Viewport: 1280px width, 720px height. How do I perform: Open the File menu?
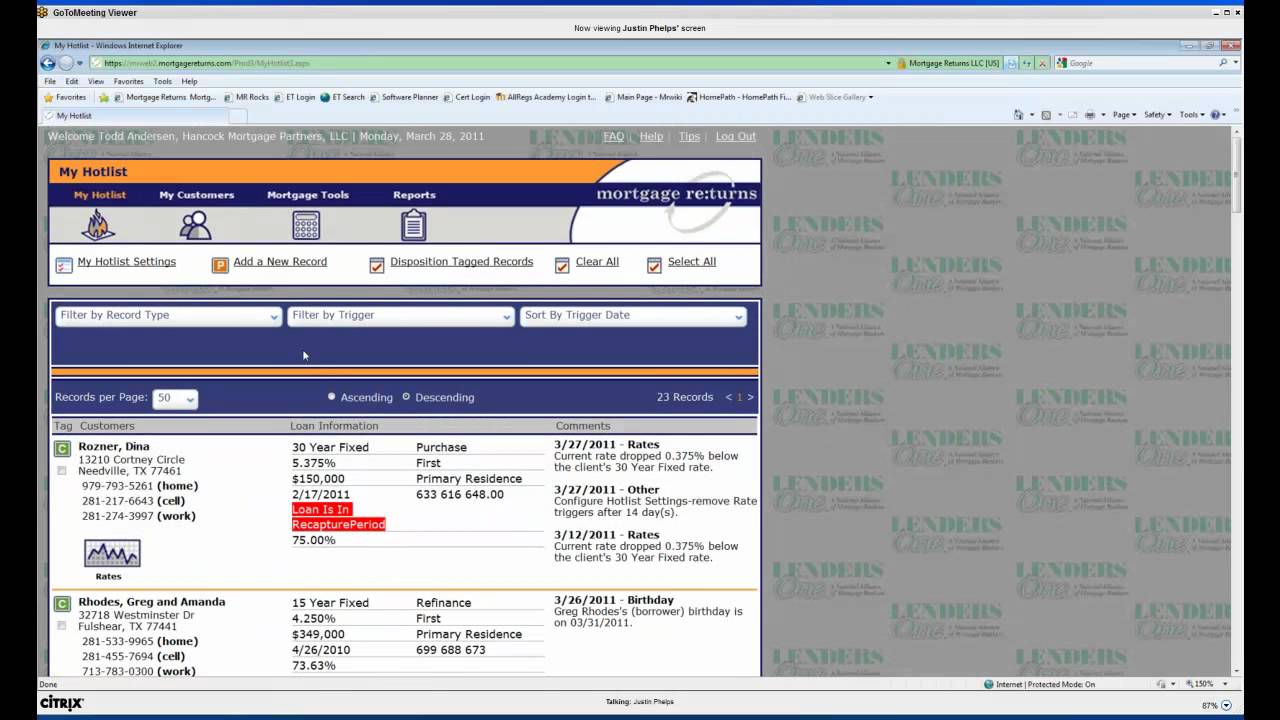click(49, 81)
